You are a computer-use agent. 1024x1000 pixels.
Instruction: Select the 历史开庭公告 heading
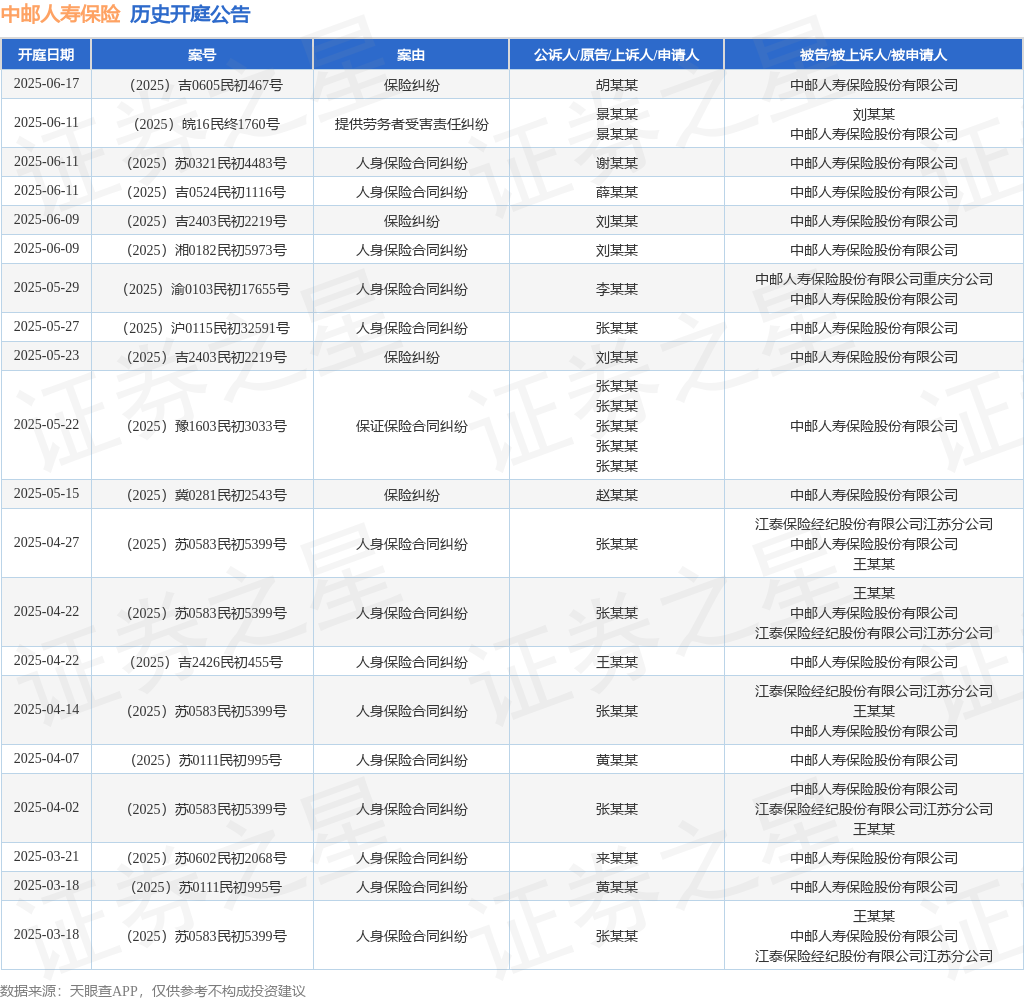(x=190, y=14)
